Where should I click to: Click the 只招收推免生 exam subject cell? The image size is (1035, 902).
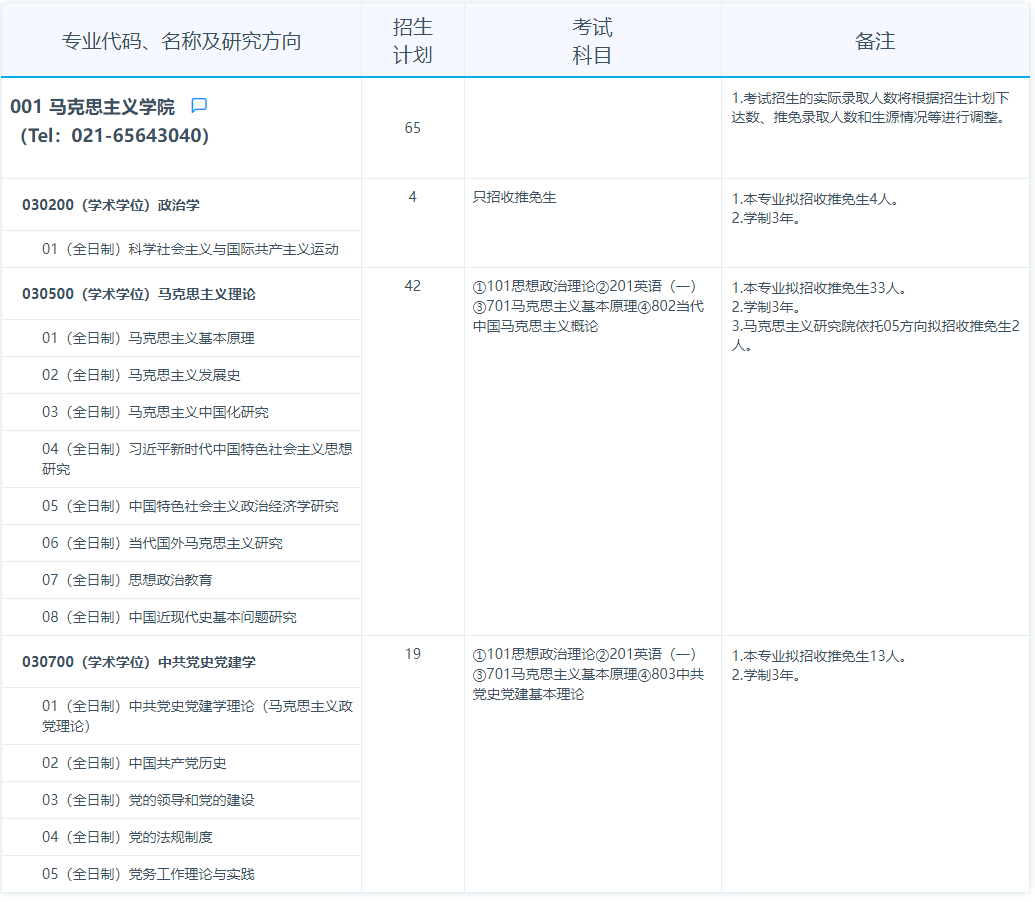click(515, 198)
